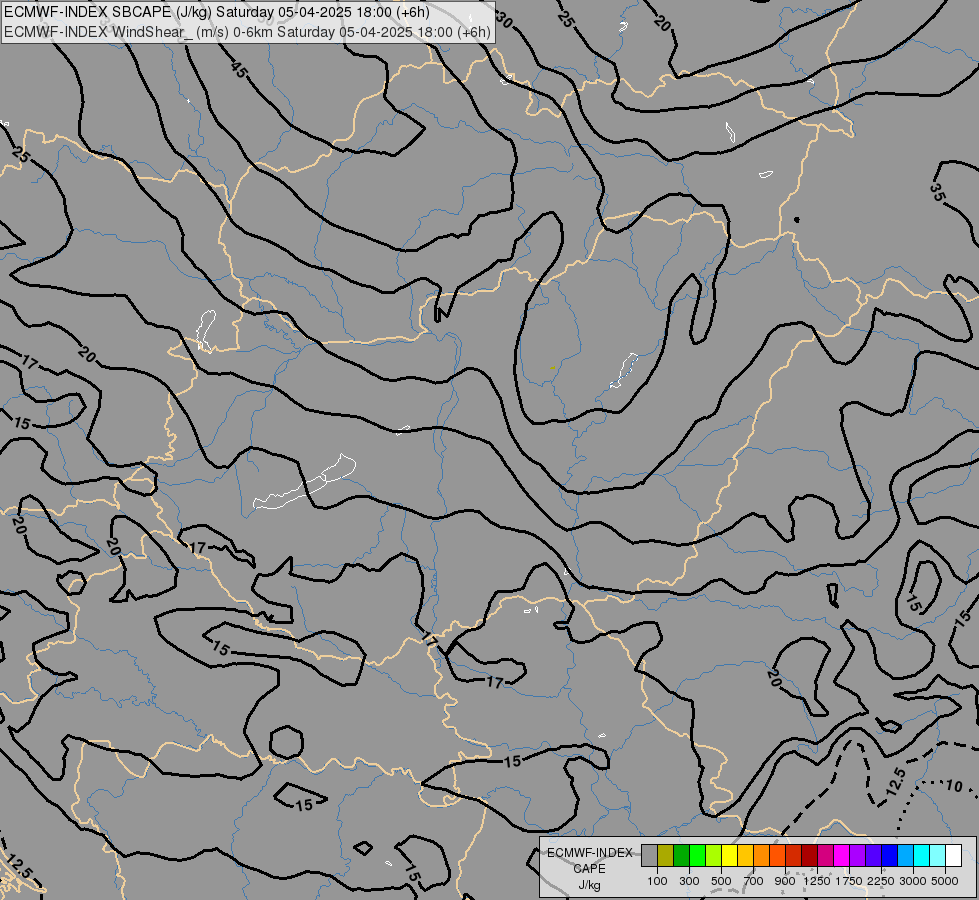The image size is (979, 900).
Task: Click the '3000' value in the legend
Action: [x=913, y=881]
